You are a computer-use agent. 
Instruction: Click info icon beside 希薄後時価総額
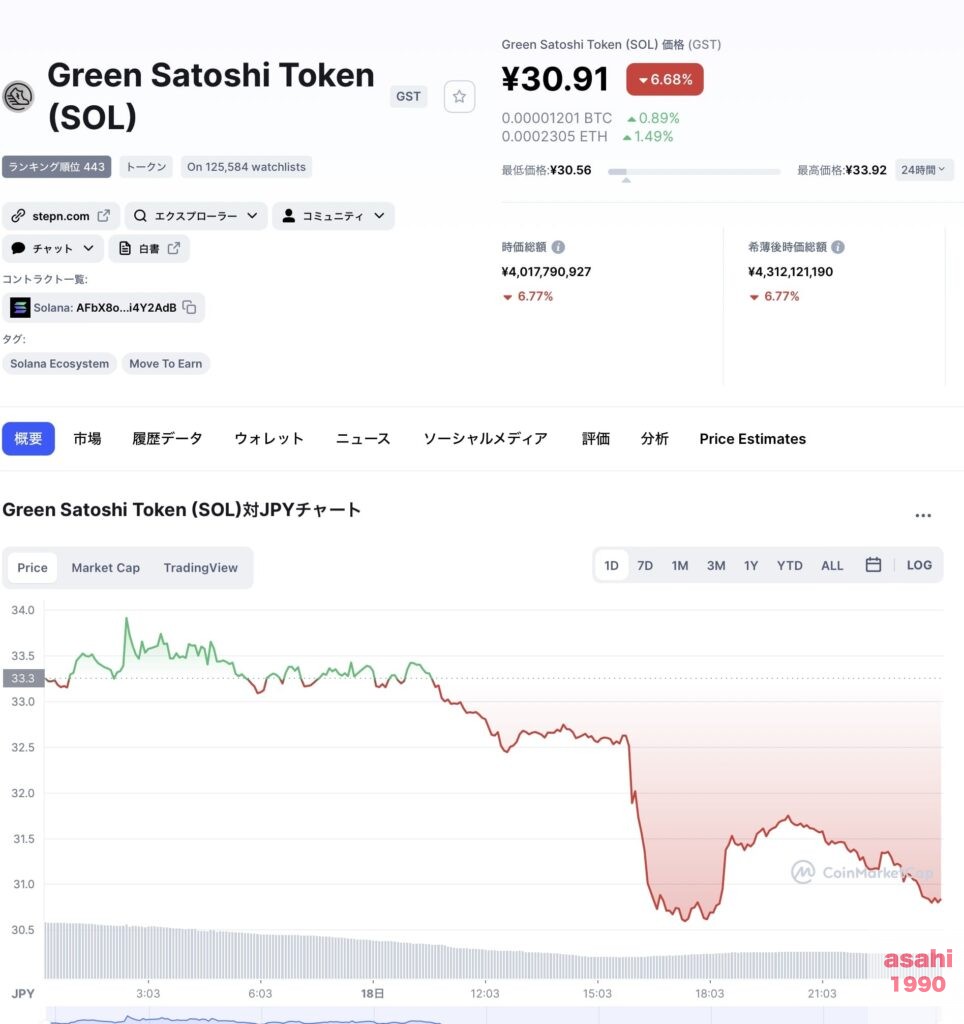[838, 247]
